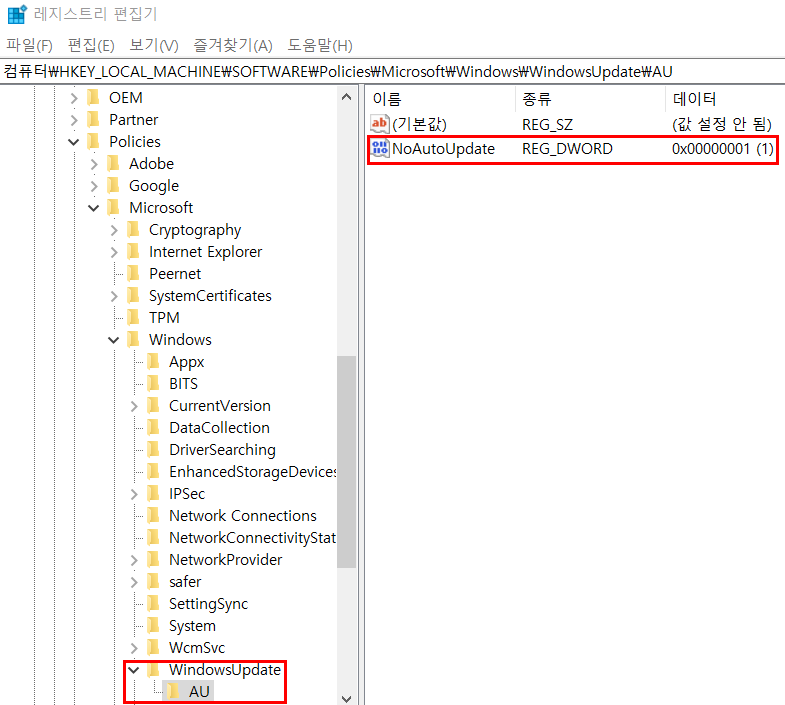Click the WindowsUpdate folder icon
Viewport: 785px width, 705px height.
point(154,670)
